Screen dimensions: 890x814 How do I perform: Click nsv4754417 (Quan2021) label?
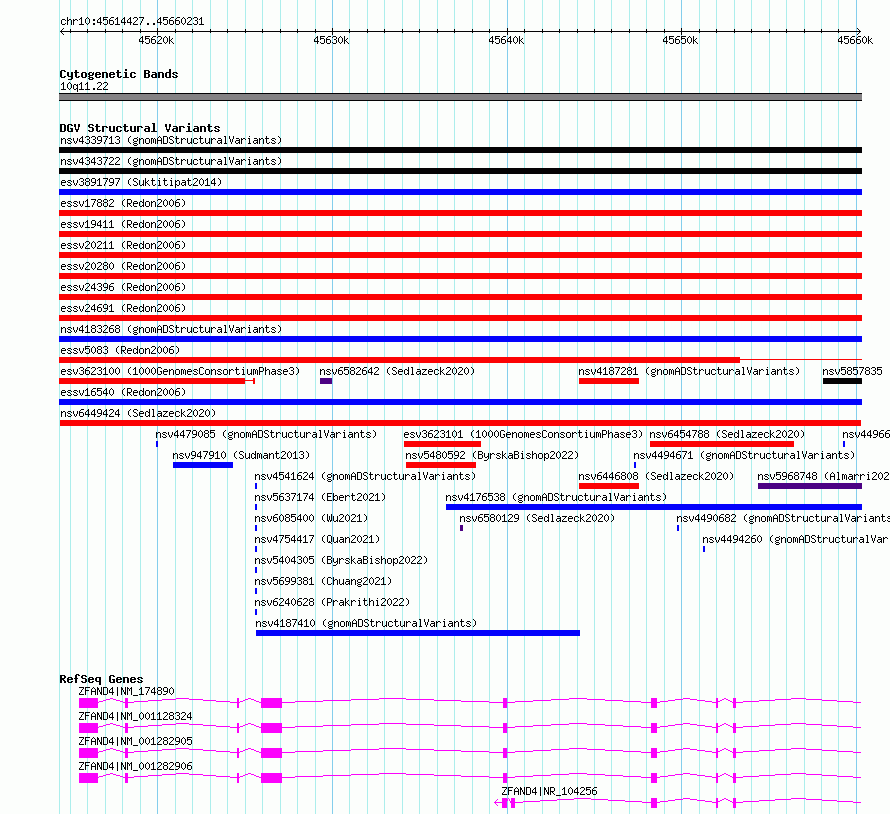[x=317, y=539]
